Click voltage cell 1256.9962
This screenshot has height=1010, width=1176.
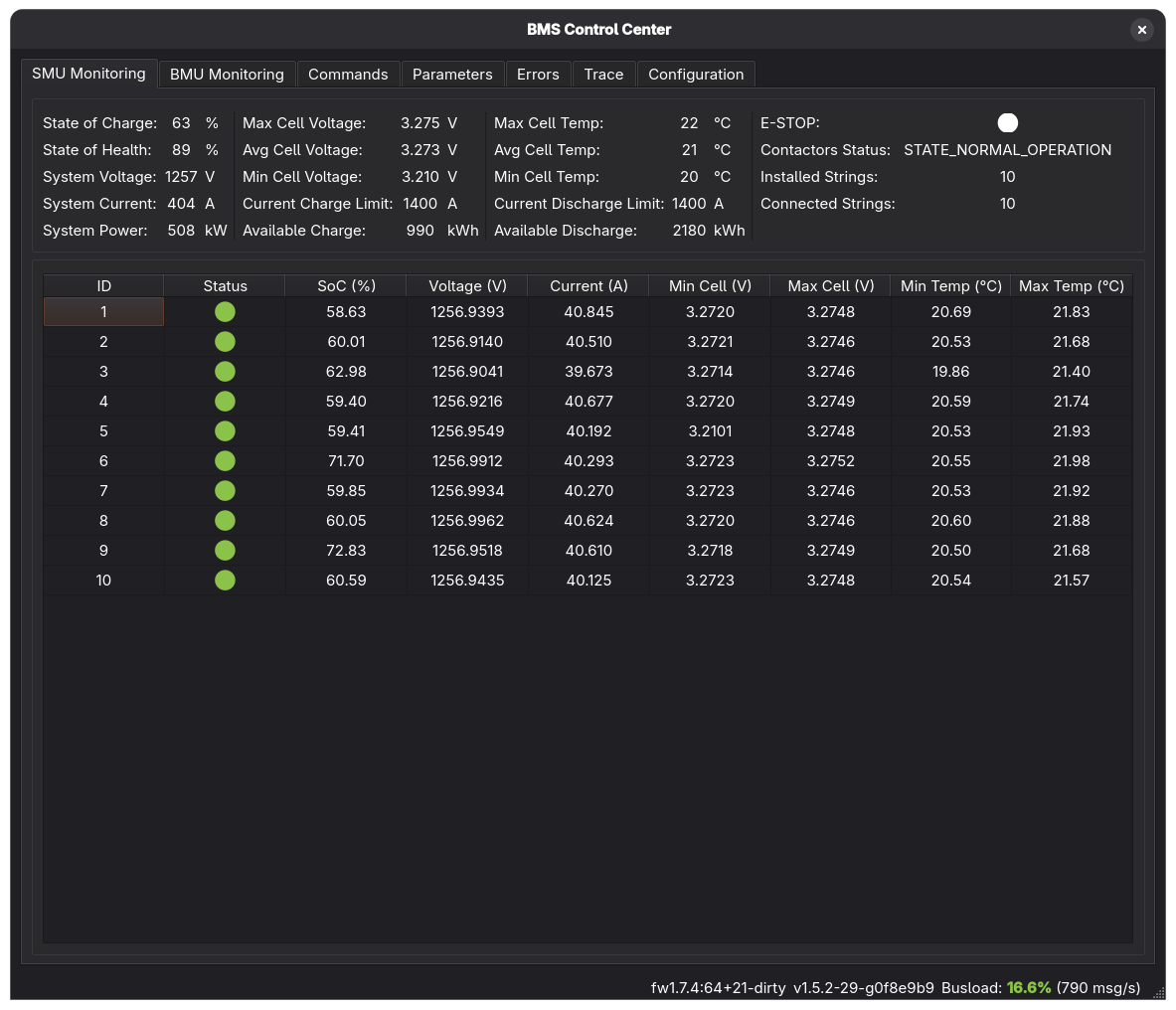coord(467,520)
